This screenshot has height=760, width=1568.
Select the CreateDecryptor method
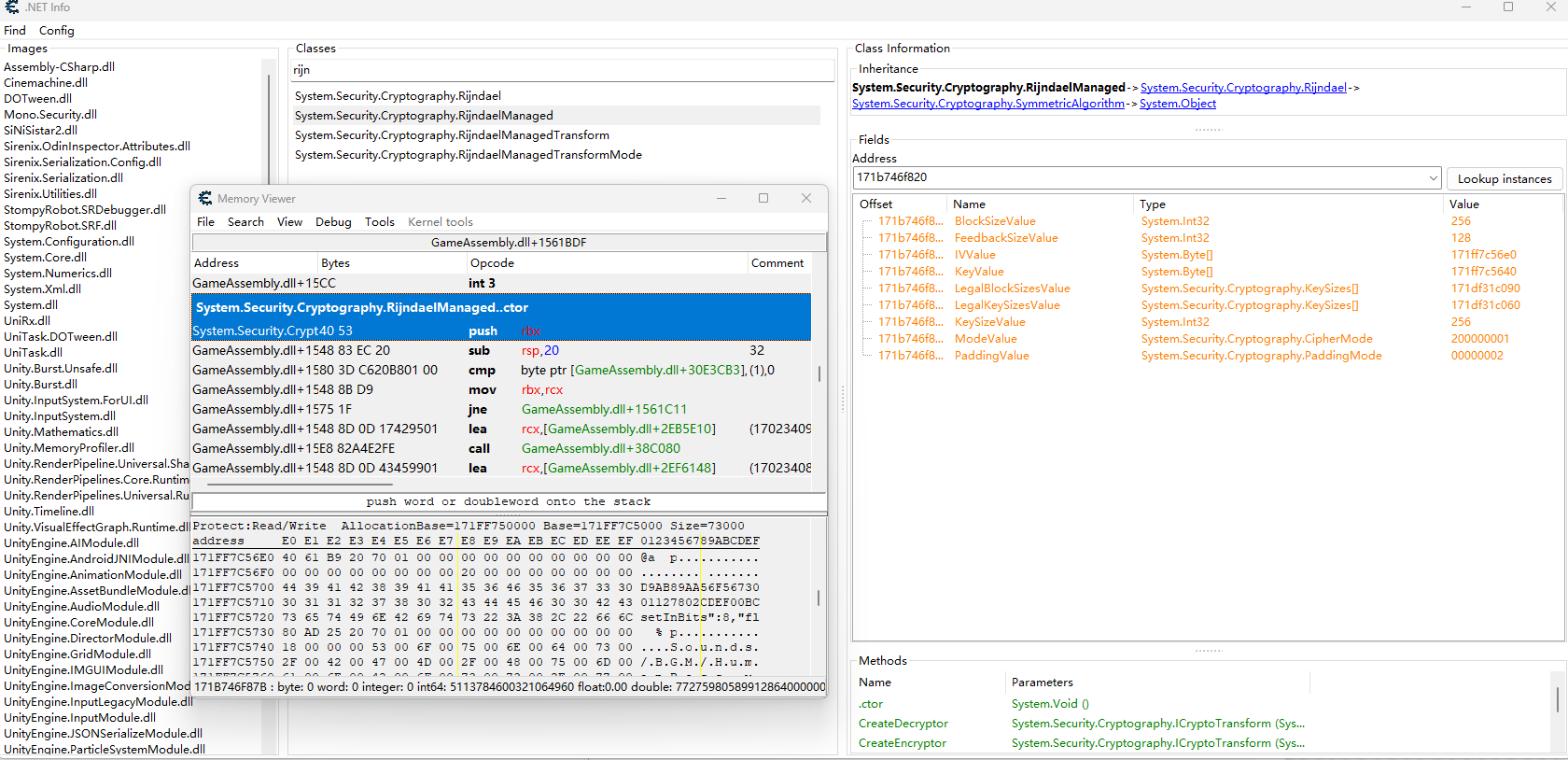pos(903,724)
